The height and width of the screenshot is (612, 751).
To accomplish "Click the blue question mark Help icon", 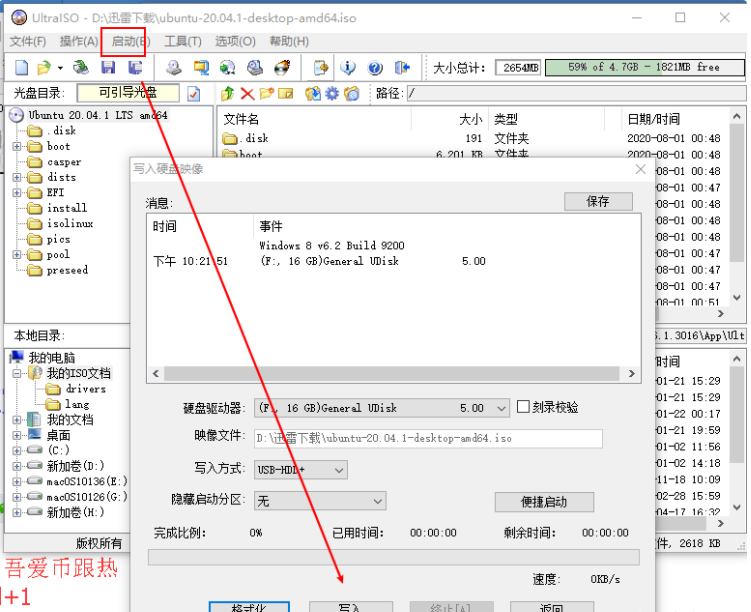I will click(375, 68).
